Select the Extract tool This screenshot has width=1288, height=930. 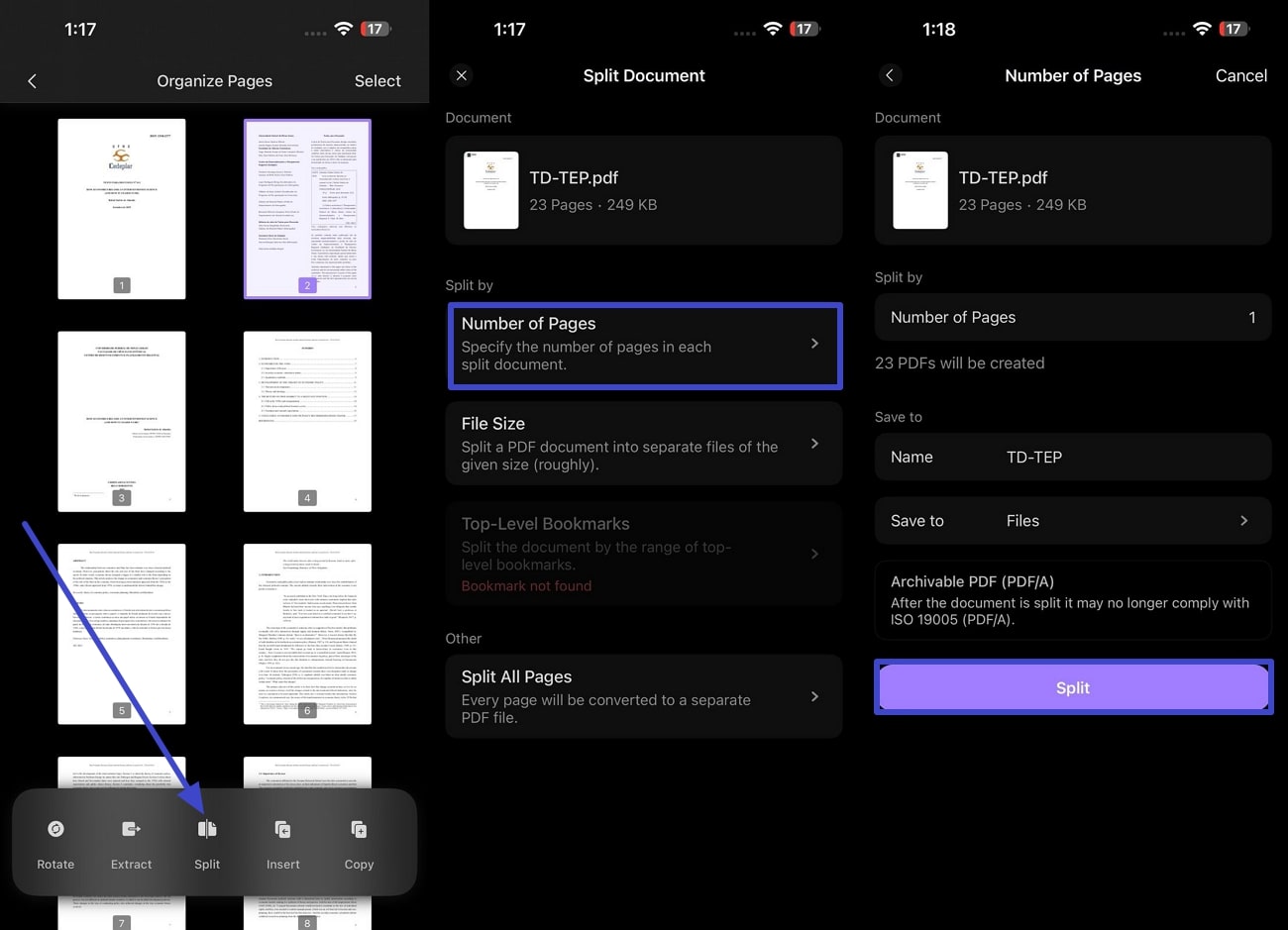(131, 840)
